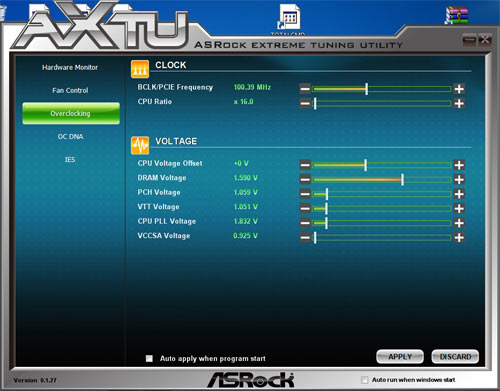Click the 1.051 V VTT value

point(246,207)
